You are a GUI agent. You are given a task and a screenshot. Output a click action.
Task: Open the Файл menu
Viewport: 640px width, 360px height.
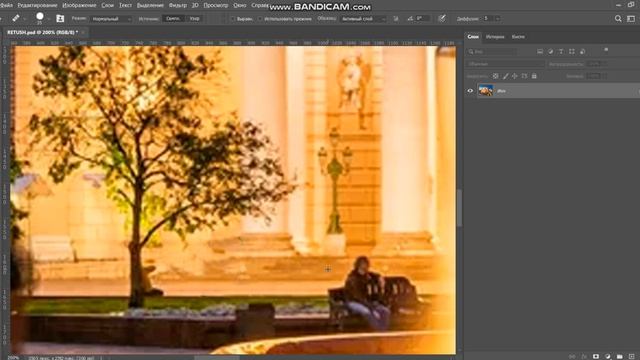(6, 5)
